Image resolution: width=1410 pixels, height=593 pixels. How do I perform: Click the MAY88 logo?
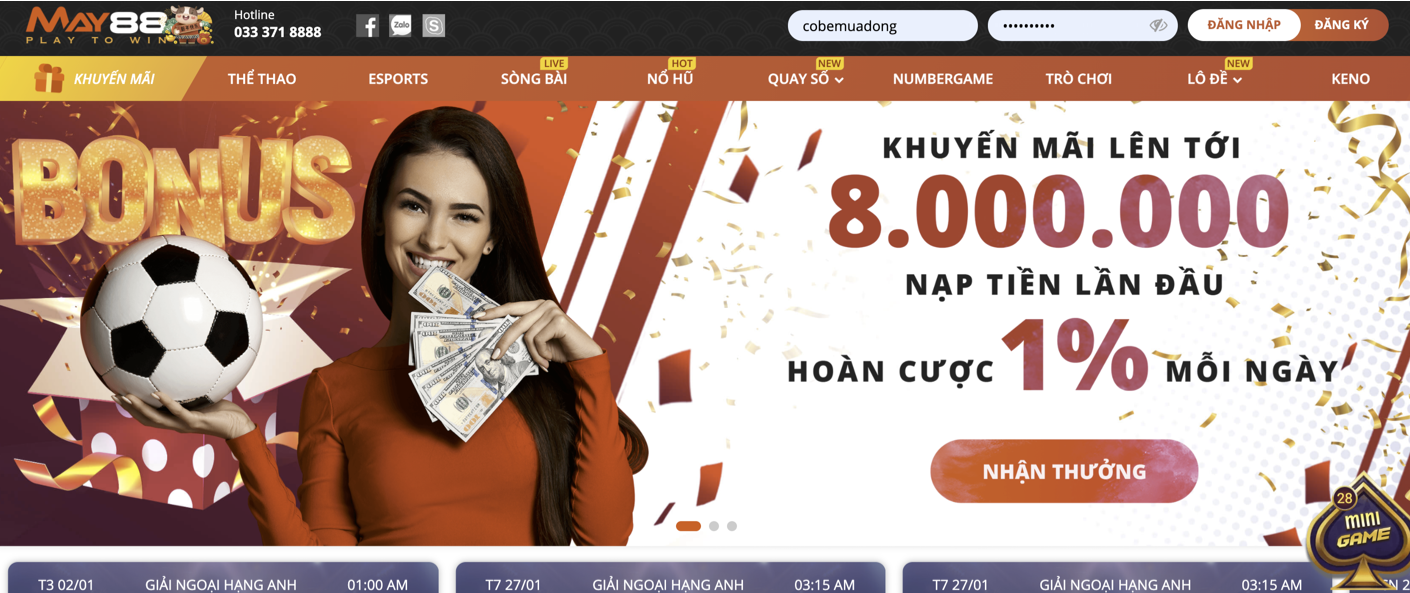(x=119, y=25)
